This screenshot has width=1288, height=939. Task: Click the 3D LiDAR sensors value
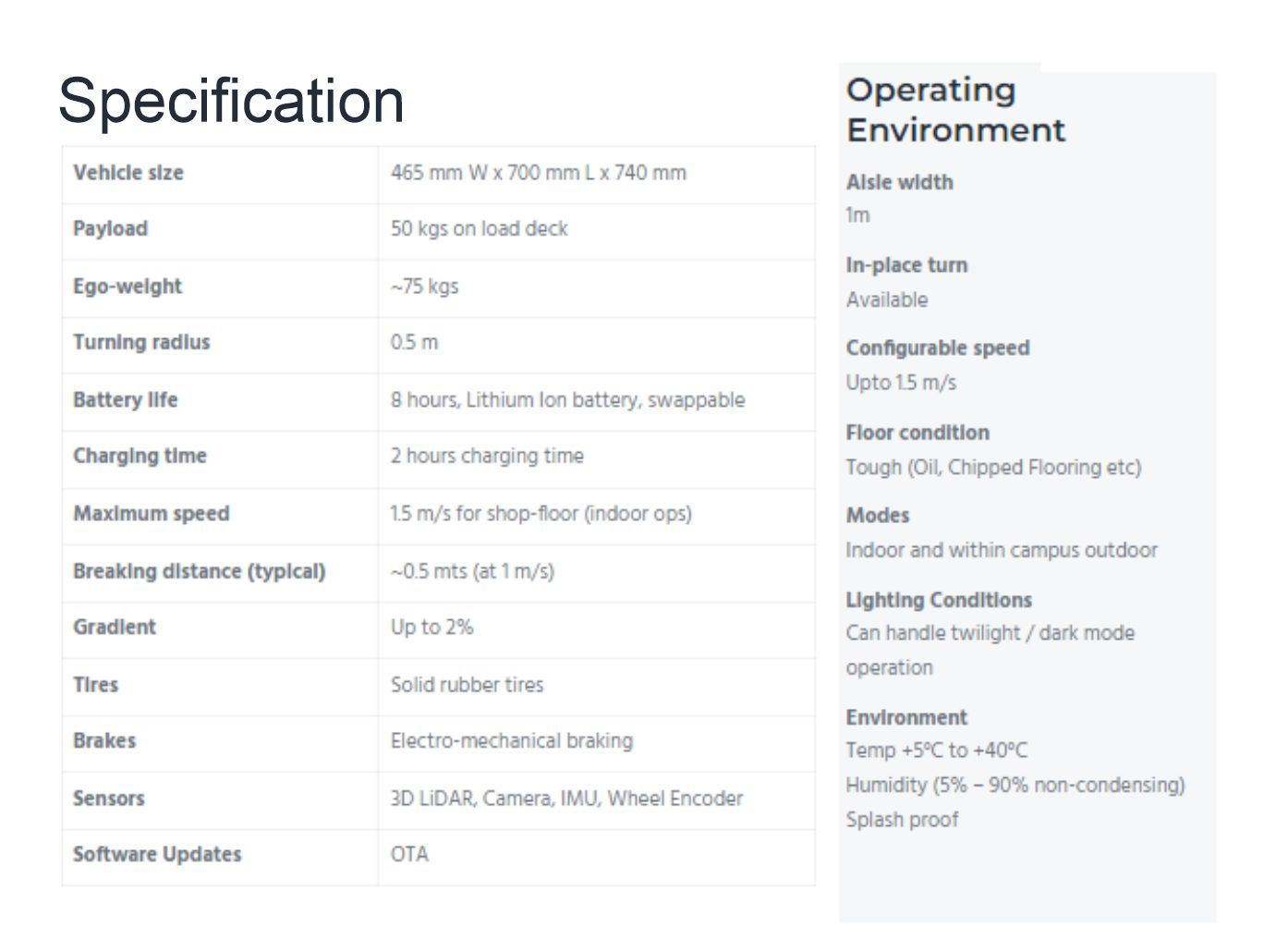(566, 799)
